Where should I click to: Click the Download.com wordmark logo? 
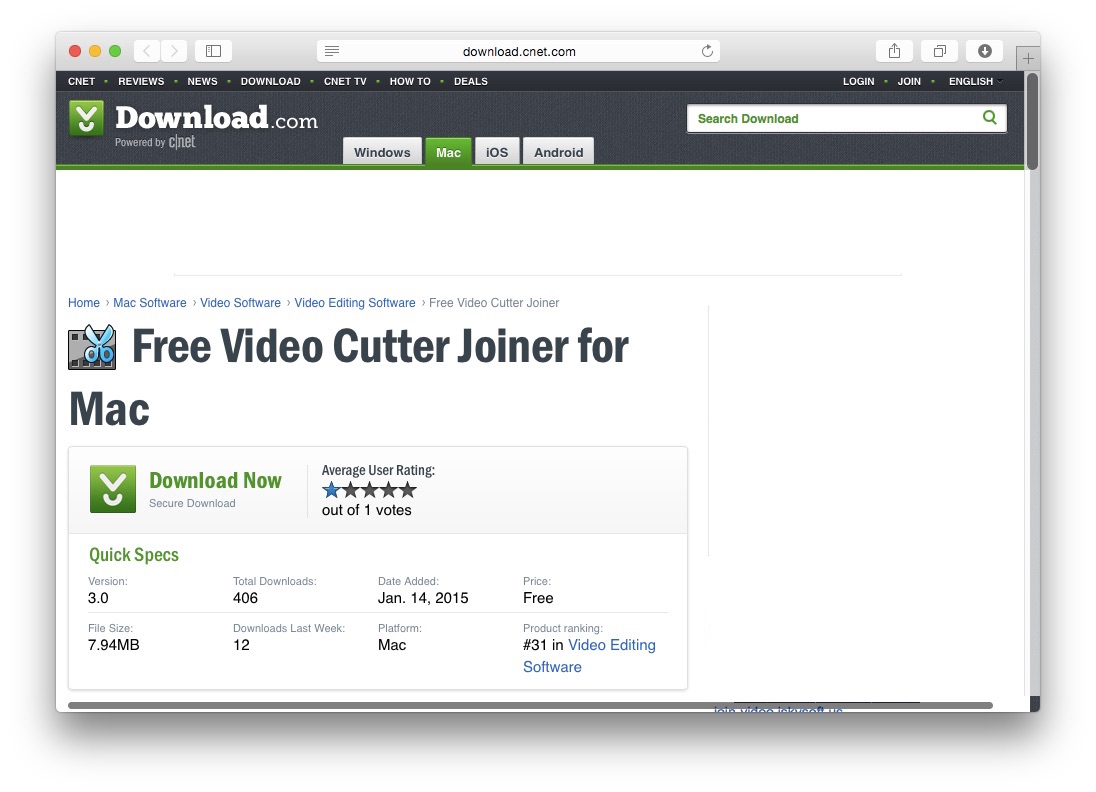pos(216,118)
